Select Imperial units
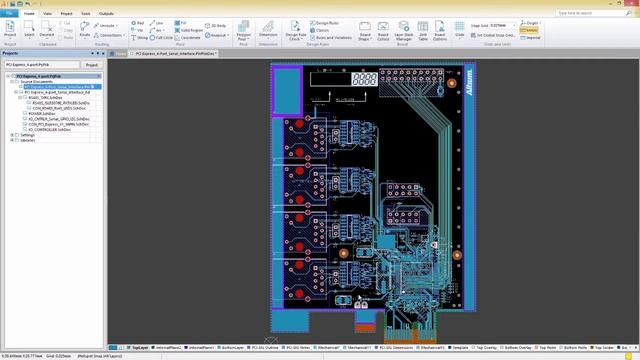Screen dimensions: 640x360 pyautogui.click(x=530, y=38)
